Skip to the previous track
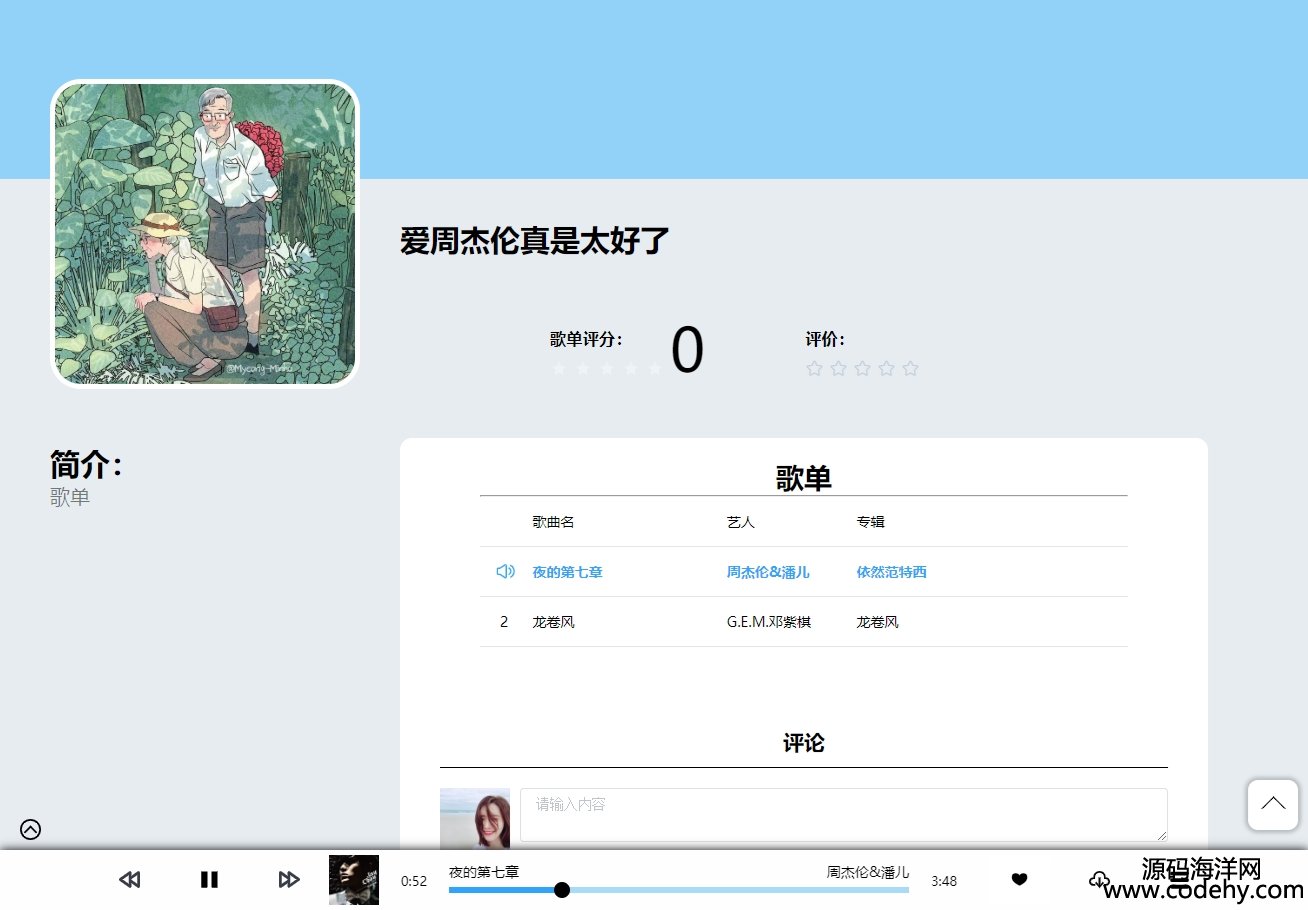This screenshot has height=910, width=1308. (x=129, y=880)
